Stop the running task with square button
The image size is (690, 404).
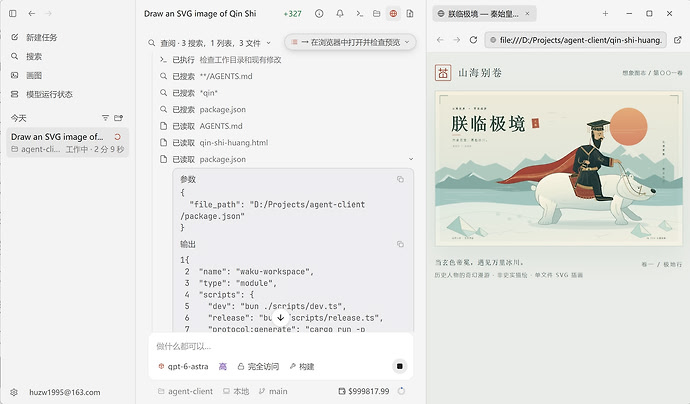[x=400, y=366]
